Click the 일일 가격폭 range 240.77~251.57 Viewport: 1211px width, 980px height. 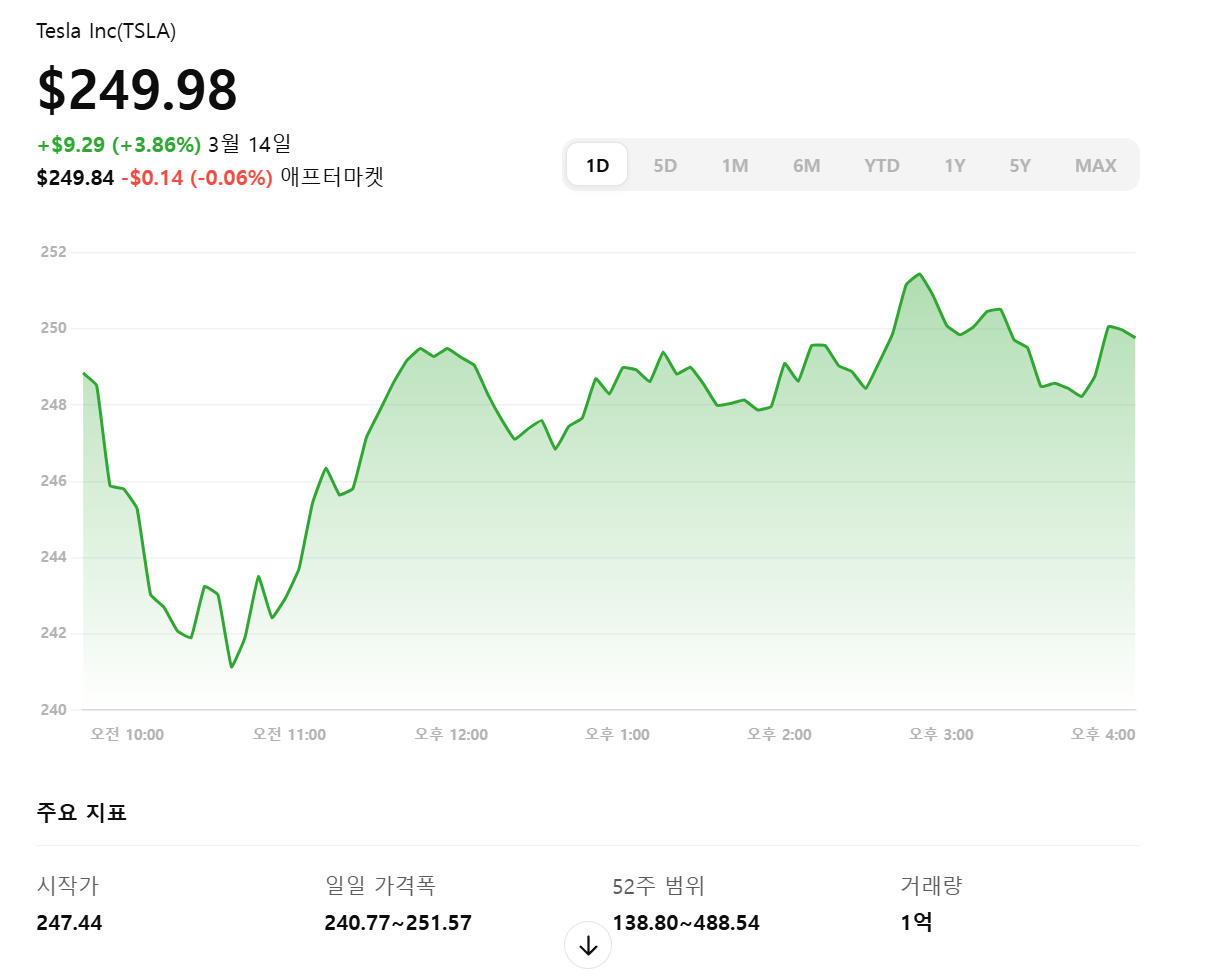click(x=396, y=922)
